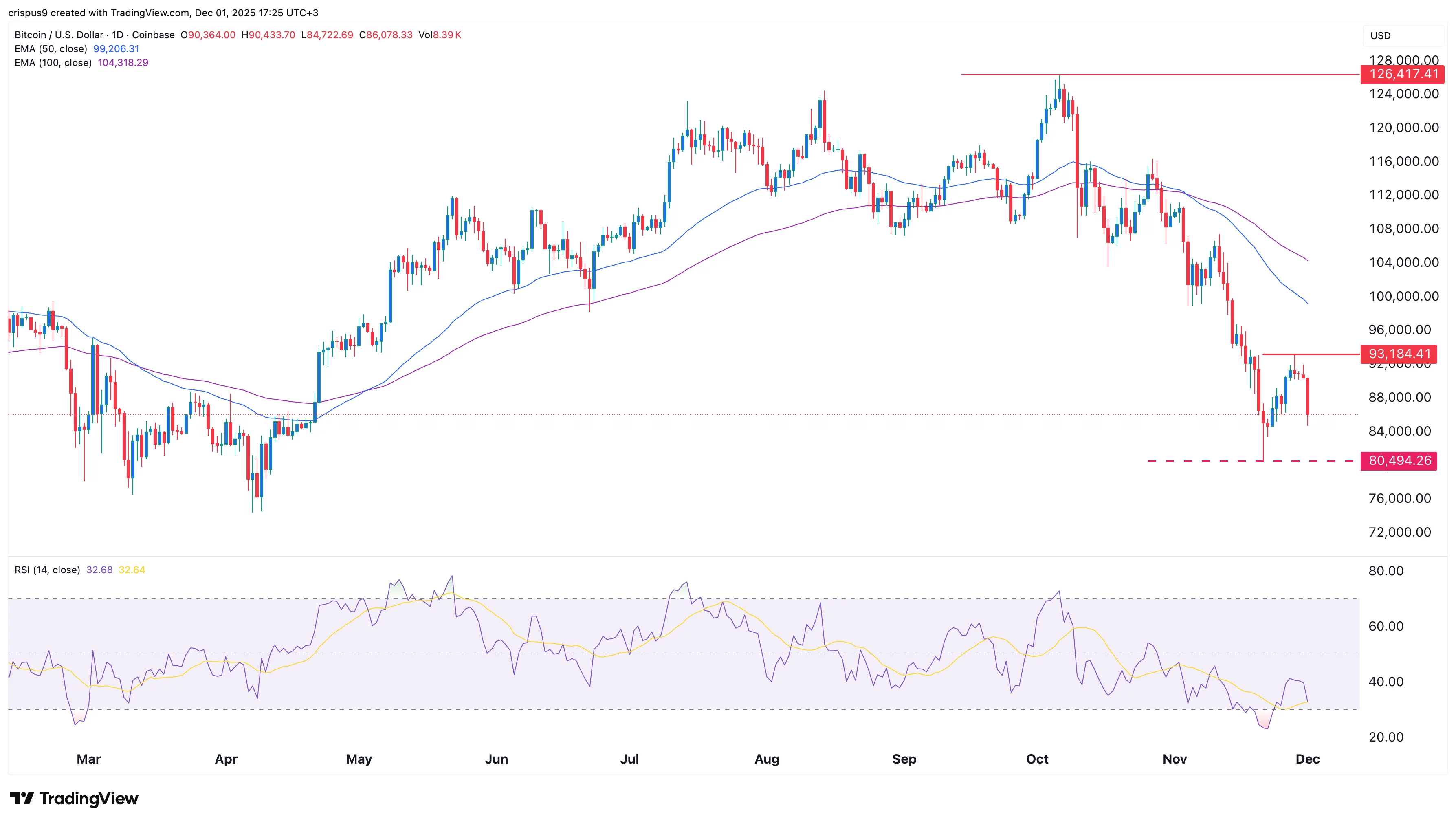Click the red line at all-time high
This screenshot has height=823, width=1456.
click(x=1187, y=75)
